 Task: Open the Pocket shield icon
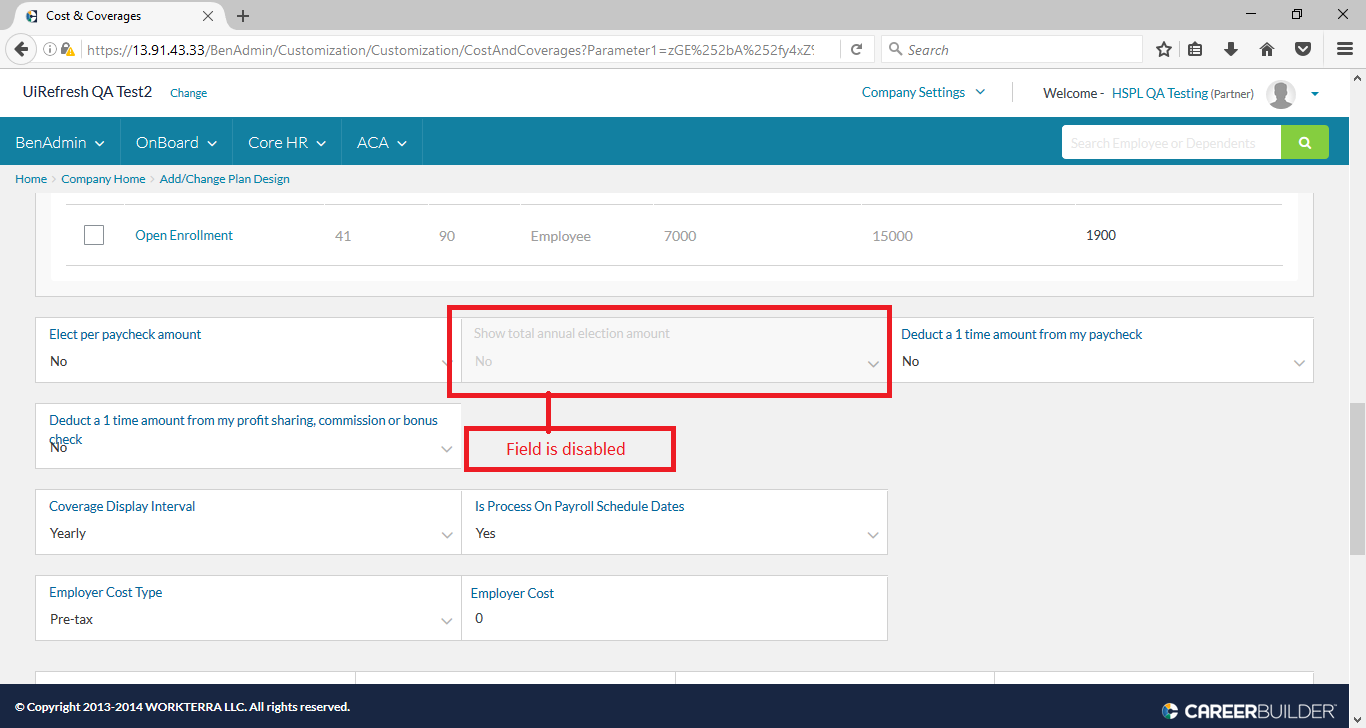(1302, 49)
